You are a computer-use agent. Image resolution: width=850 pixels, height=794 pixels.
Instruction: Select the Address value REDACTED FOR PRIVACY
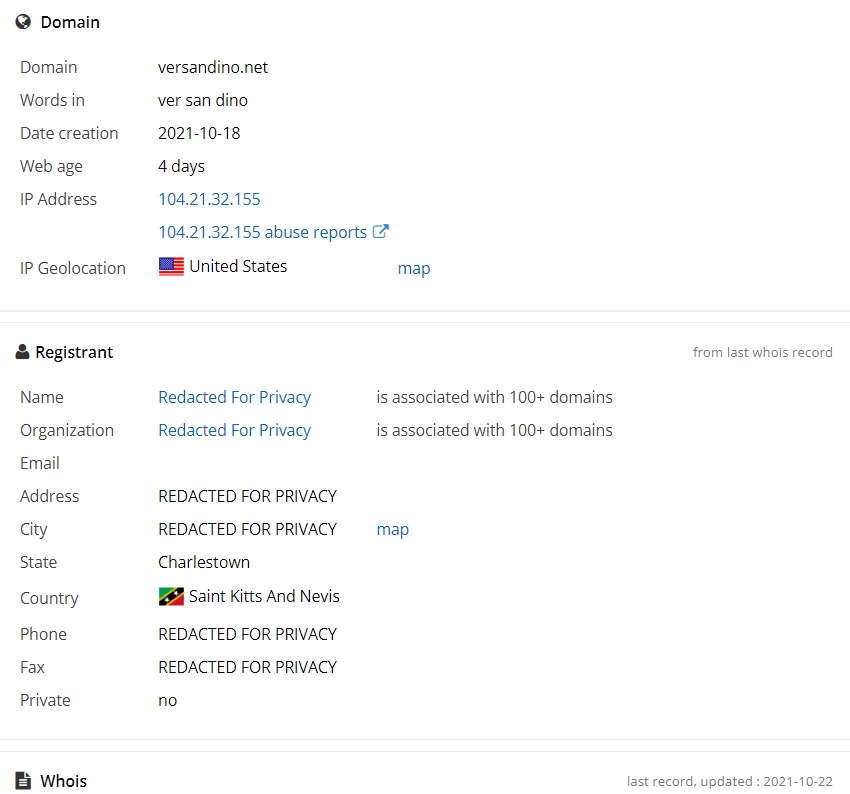coord(248,496)
